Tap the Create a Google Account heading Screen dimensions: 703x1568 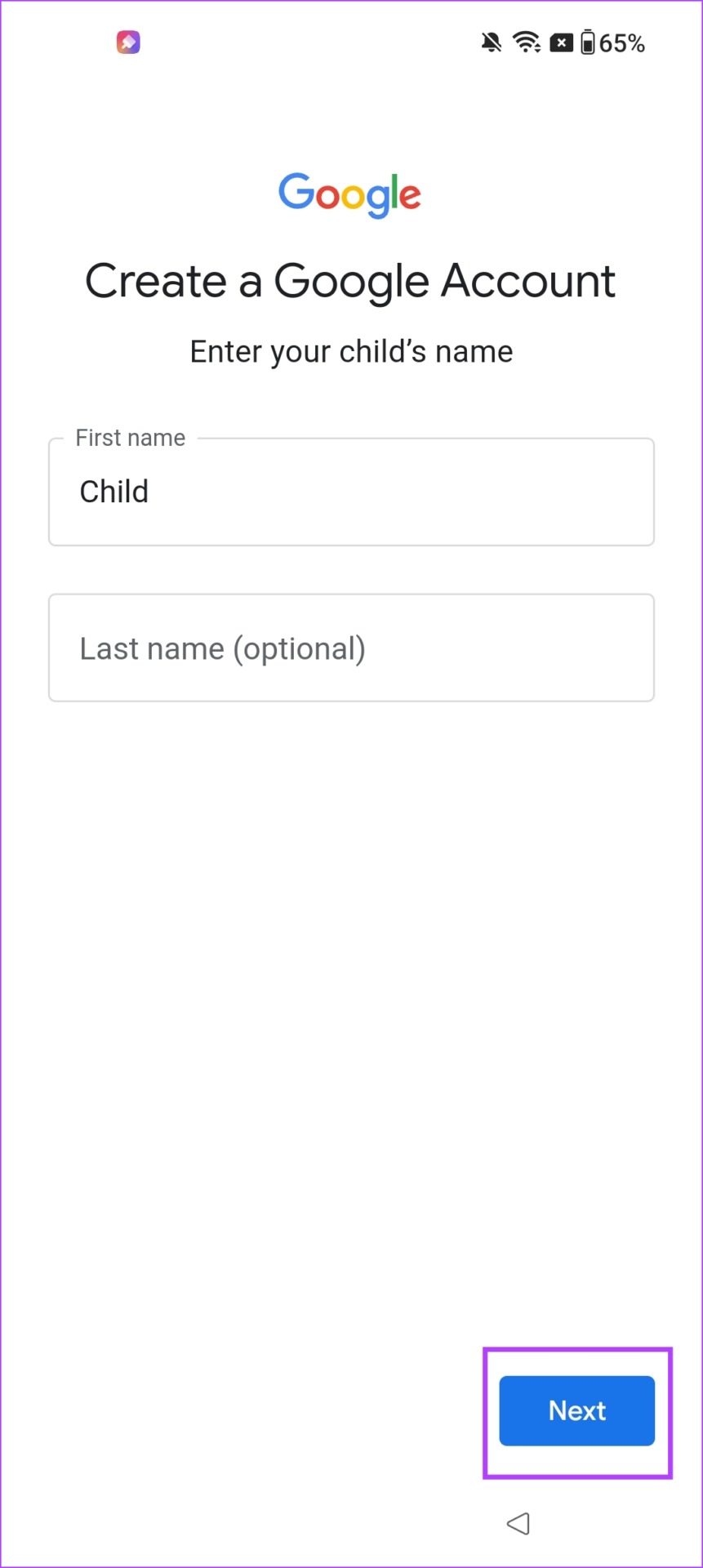(x=350, y=282)
